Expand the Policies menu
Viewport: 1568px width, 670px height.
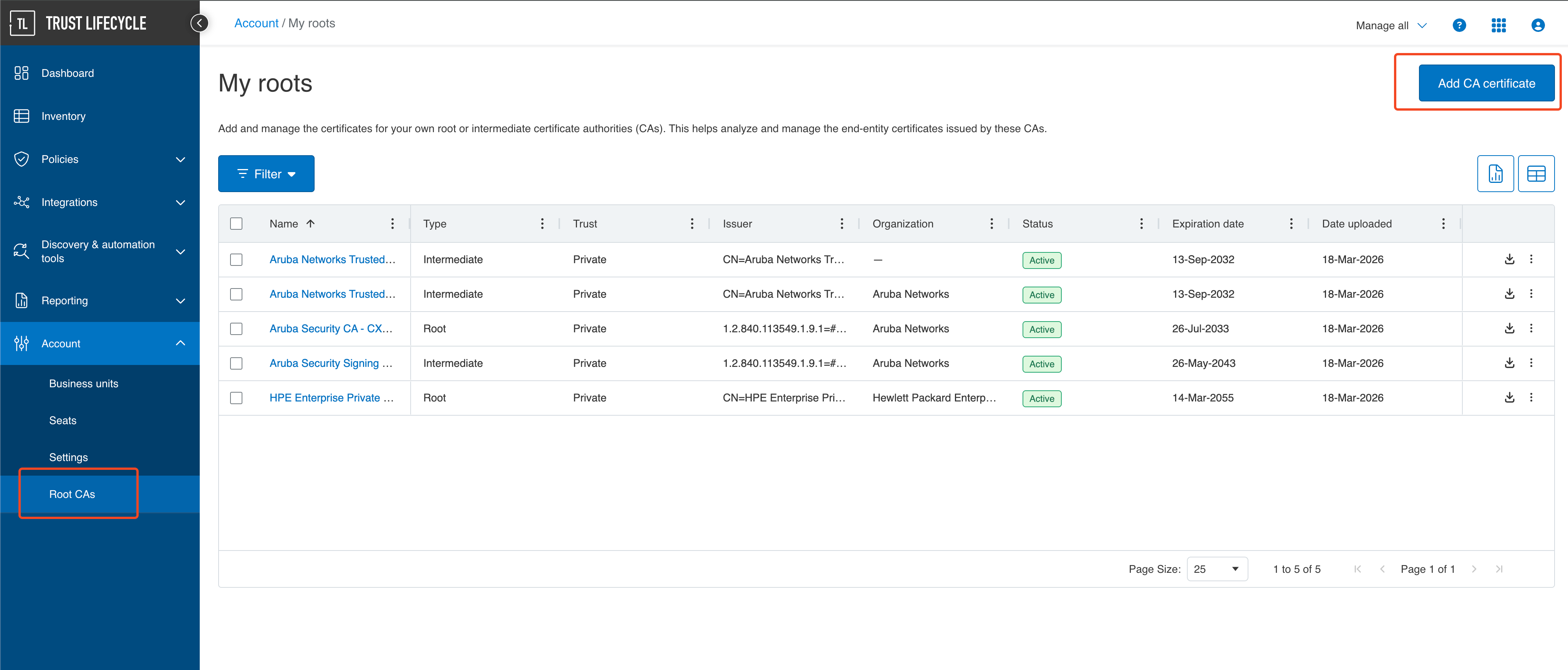tap(100, 159)
